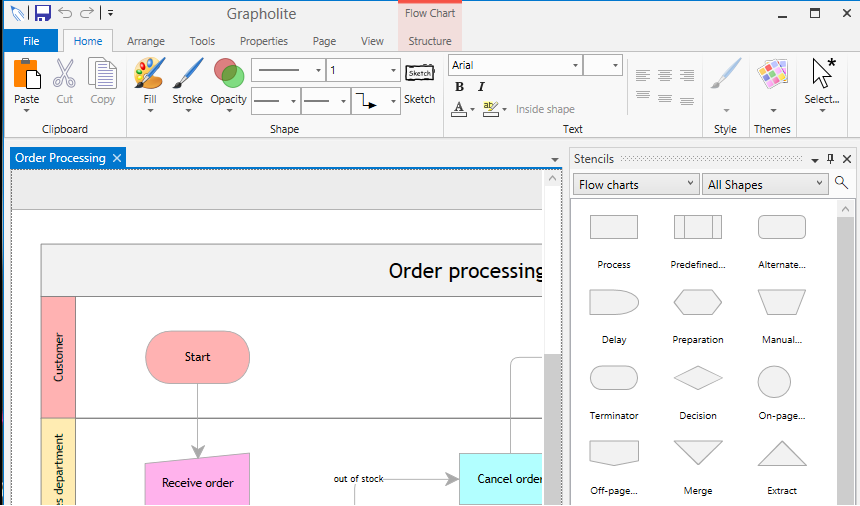This screenshot has height=506, width=860.
Task: Pick the Decision shape from stencils
Action: click(x=698, y=380)
